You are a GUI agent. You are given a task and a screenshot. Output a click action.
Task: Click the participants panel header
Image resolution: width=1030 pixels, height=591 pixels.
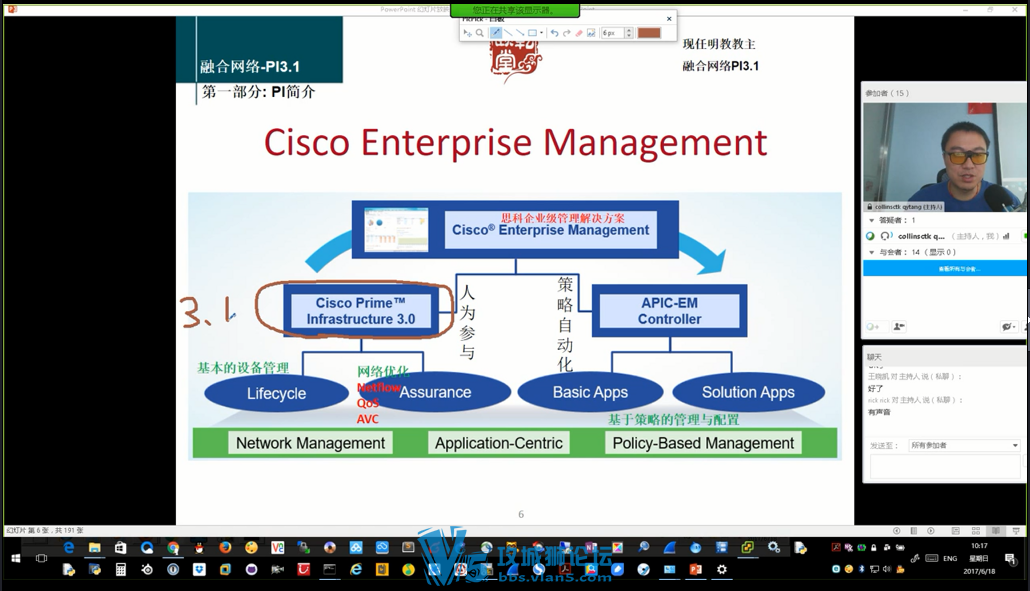(x=944, y=93)
